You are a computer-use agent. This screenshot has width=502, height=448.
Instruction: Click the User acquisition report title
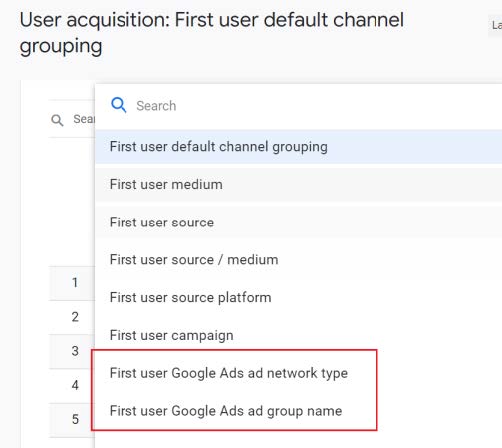212,33
